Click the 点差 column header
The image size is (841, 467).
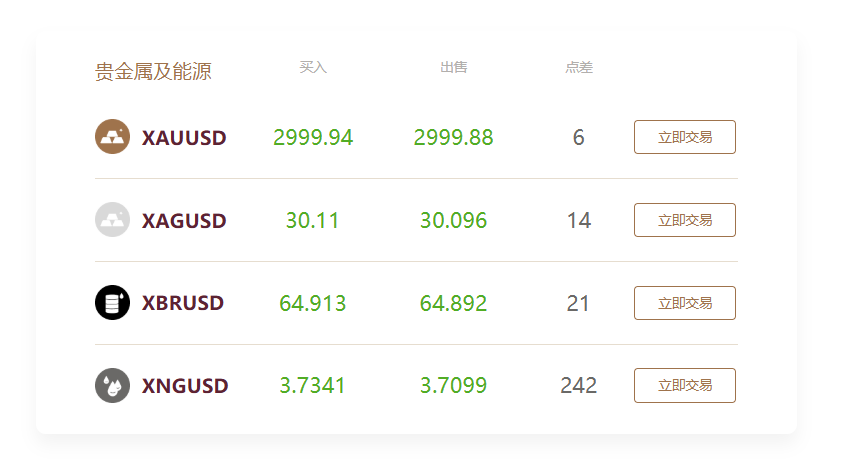coord(578,67)
